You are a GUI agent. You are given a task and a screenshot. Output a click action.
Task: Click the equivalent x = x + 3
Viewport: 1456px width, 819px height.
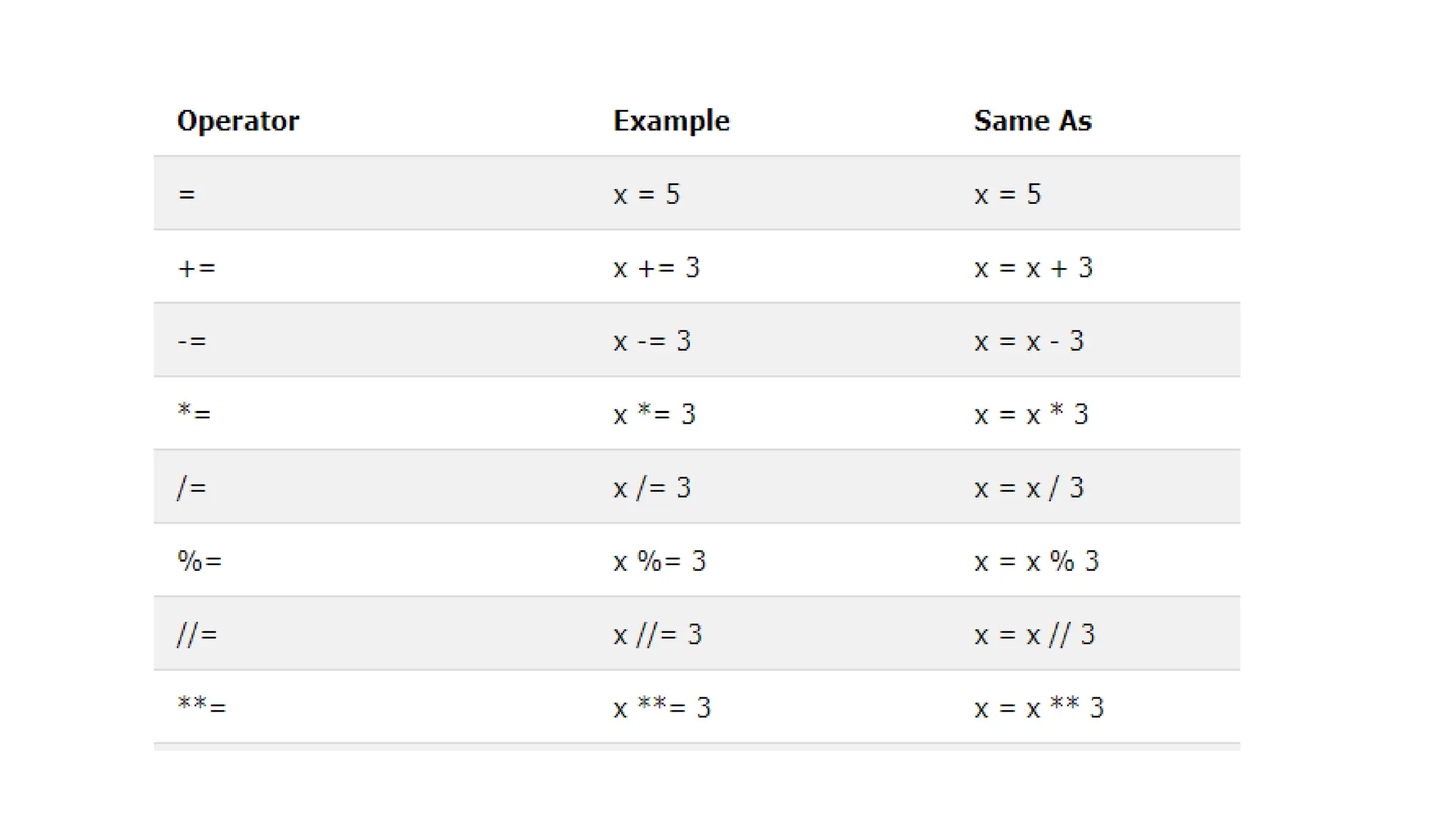click(x=1033, y=268)
